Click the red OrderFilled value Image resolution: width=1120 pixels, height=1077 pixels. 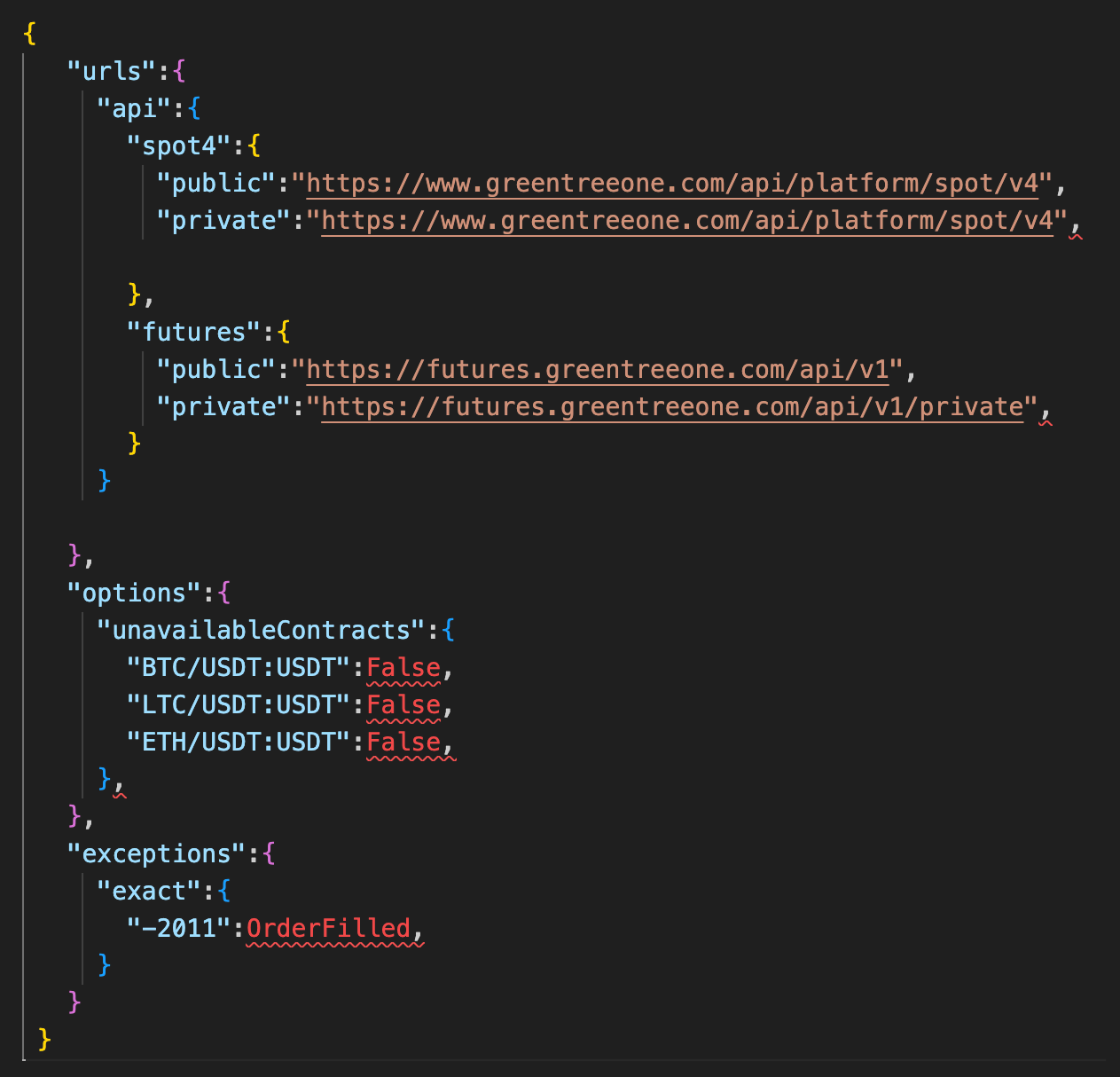coord(329,928)
